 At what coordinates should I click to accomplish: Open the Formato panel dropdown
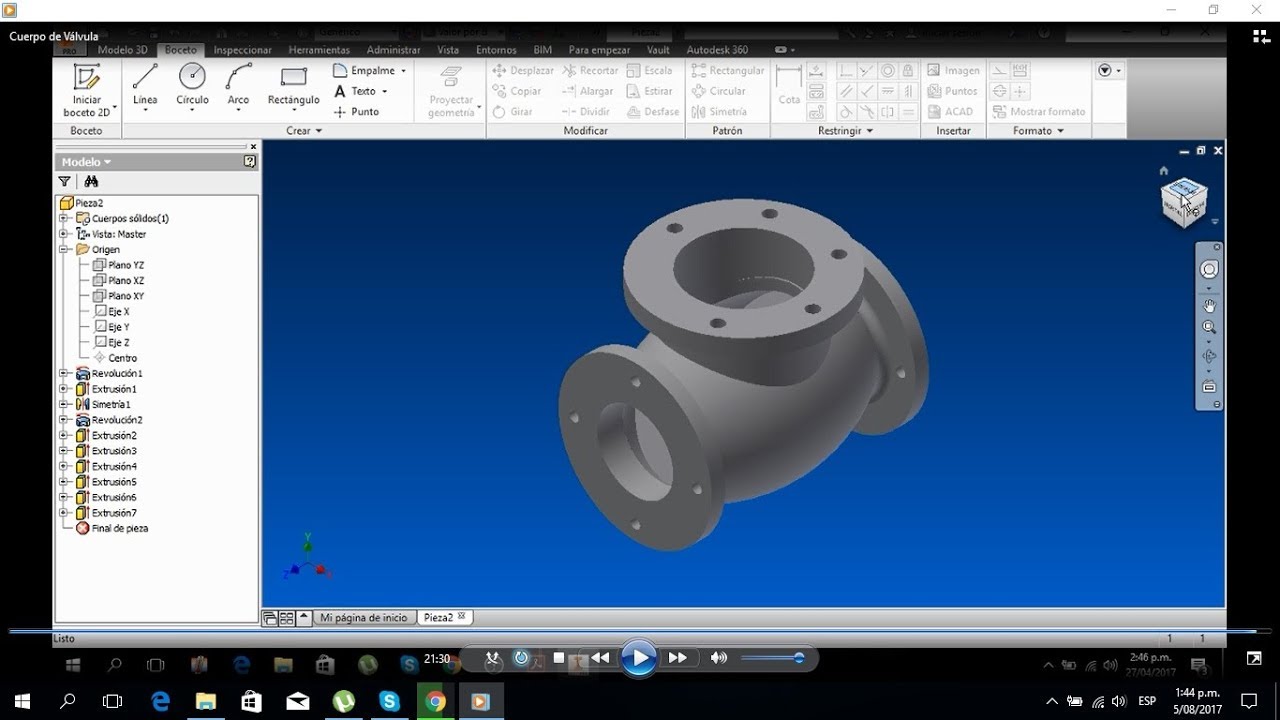(x=1038, y=131)
